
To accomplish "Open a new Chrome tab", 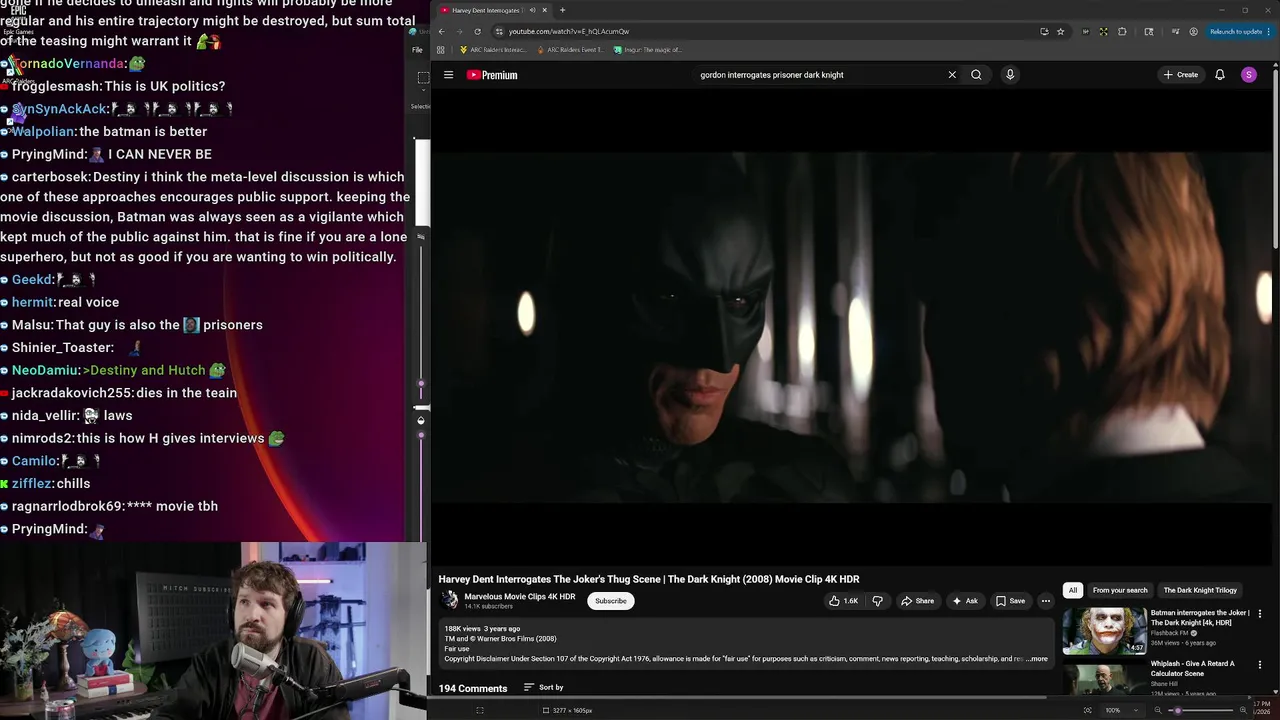I will [562, 10].
